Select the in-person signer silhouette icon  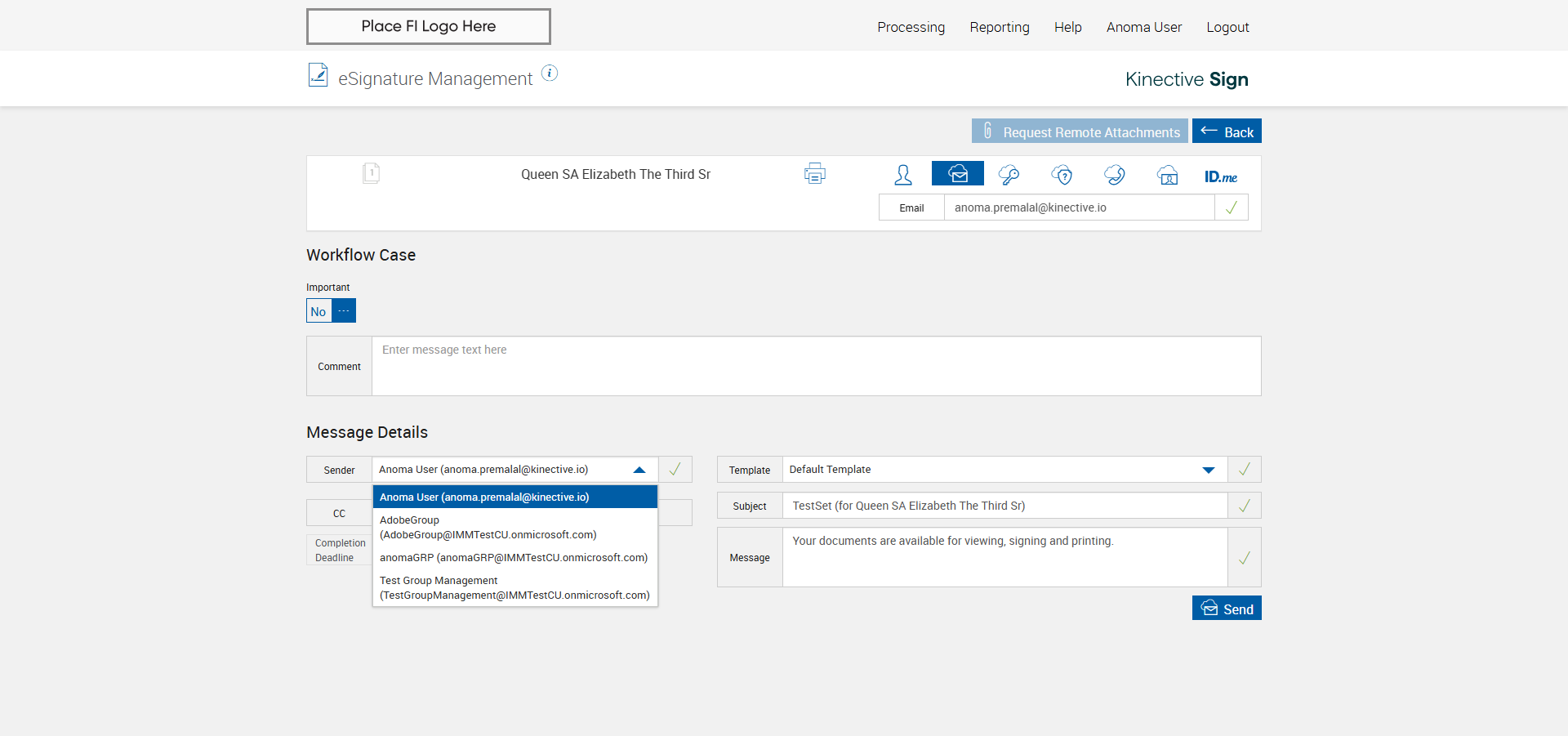click(903, 175)
